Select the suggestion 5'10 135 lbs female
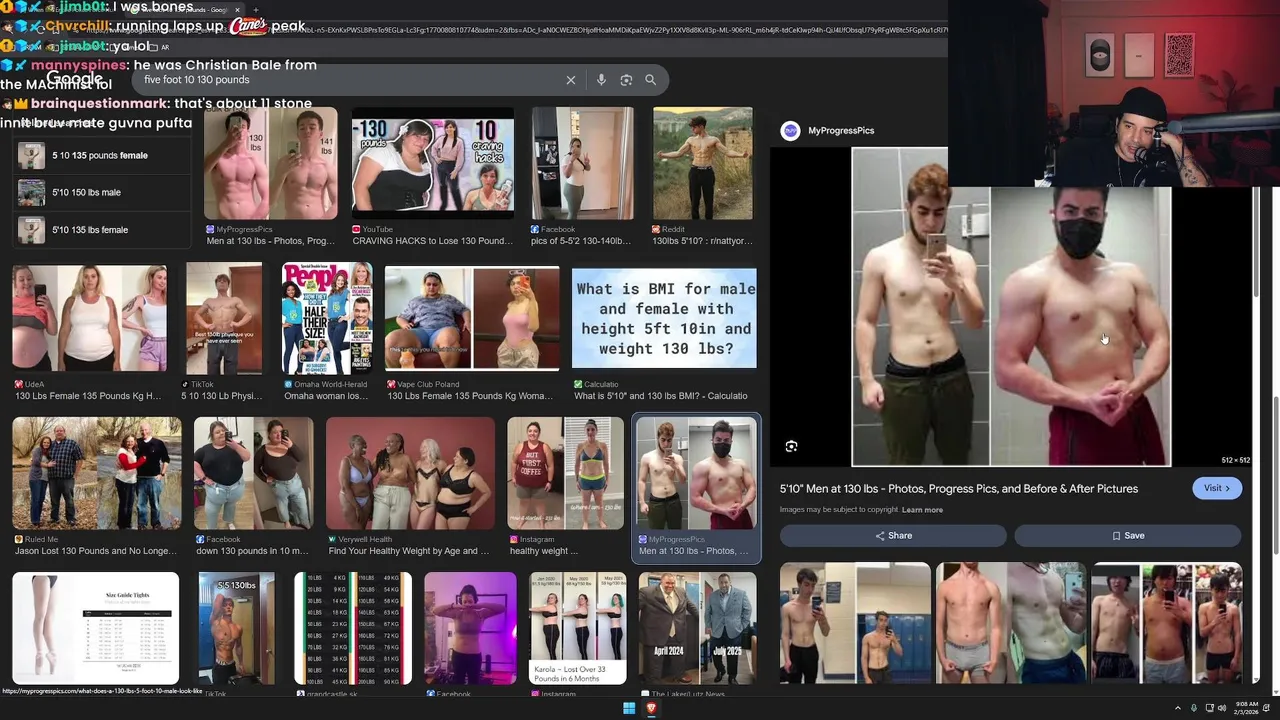Image resolution: width=1280 pixels, height=720 pixels. (x=100, y=230)
